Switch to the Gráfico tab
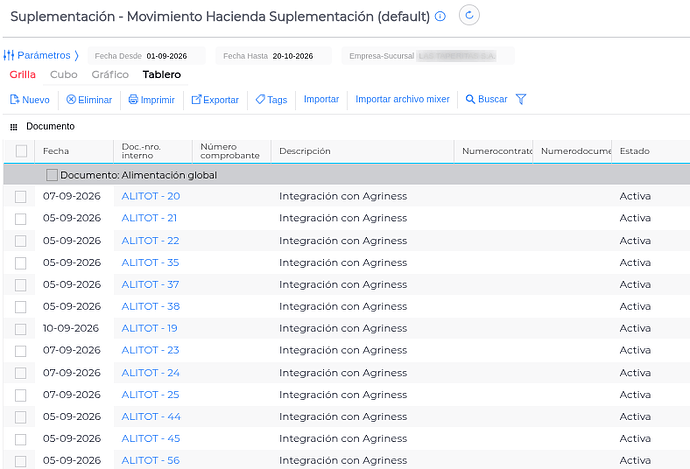Screen dimensions: 690x469 110,74
